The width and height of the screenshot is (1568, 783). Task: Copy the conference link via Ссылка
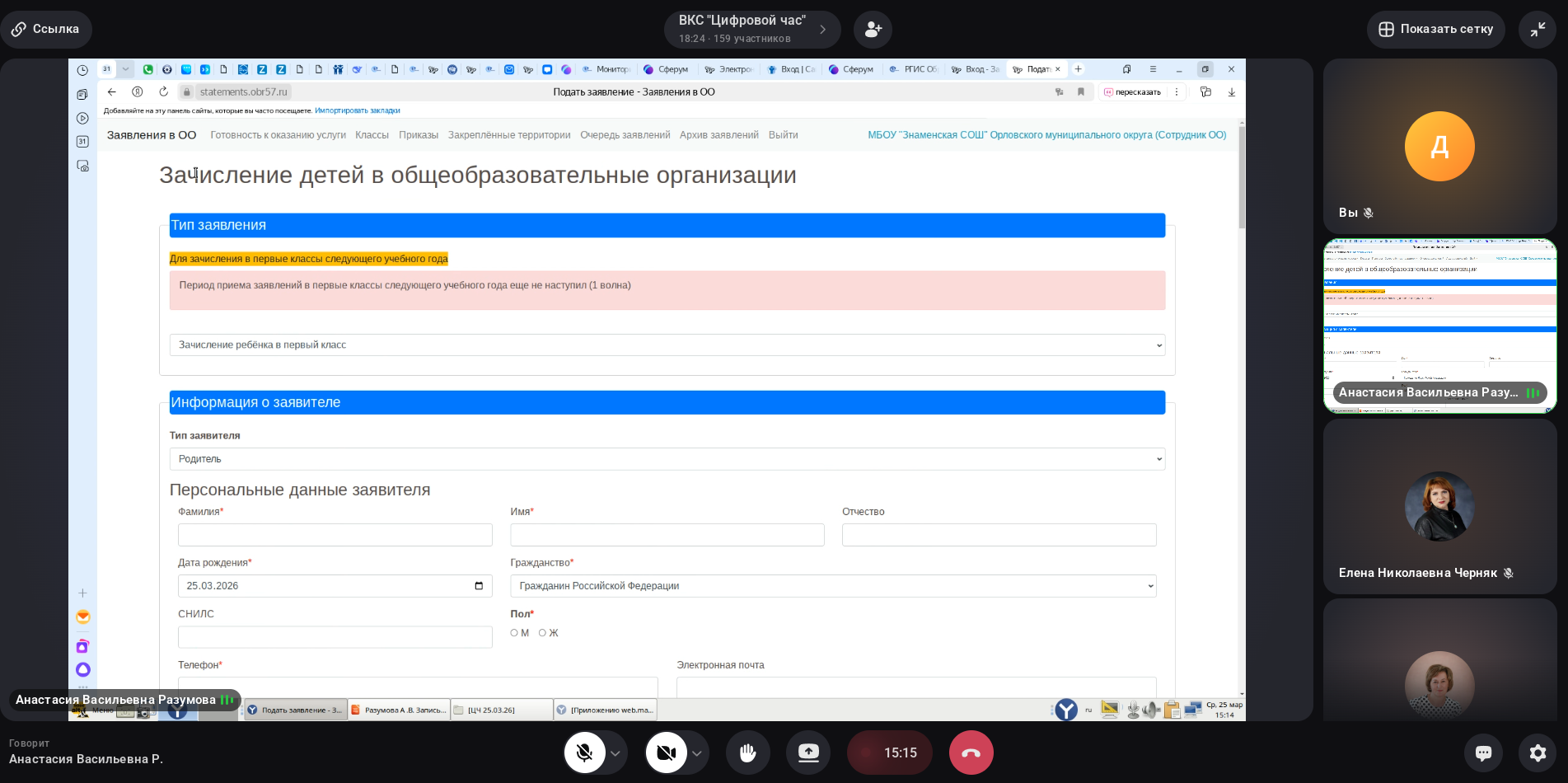click(x=46, y=30)
